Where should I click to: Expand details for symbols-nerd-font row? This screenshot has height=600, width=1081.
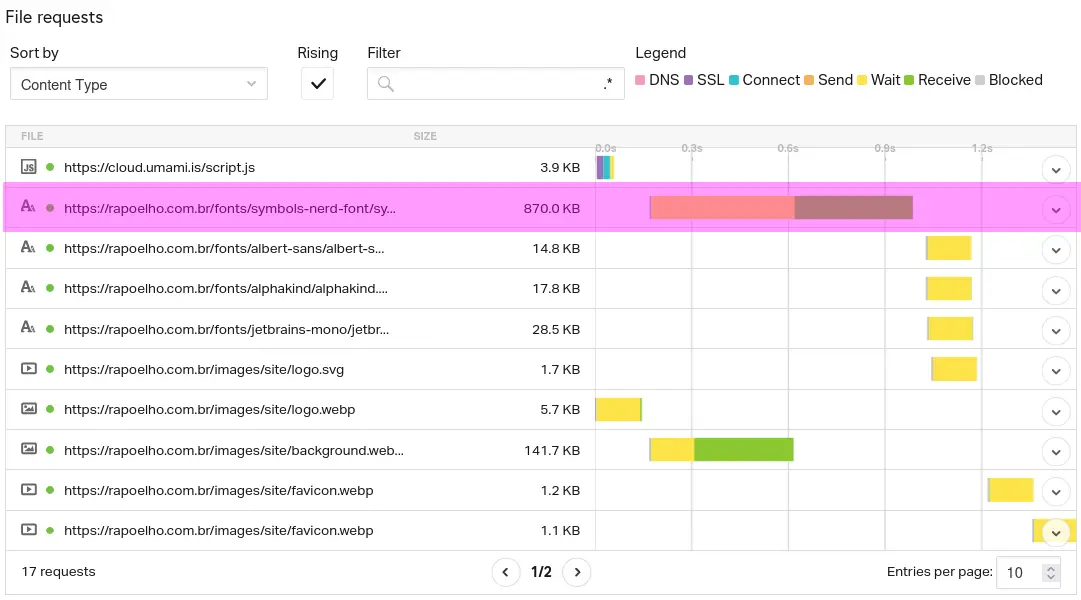point(1056,209)
